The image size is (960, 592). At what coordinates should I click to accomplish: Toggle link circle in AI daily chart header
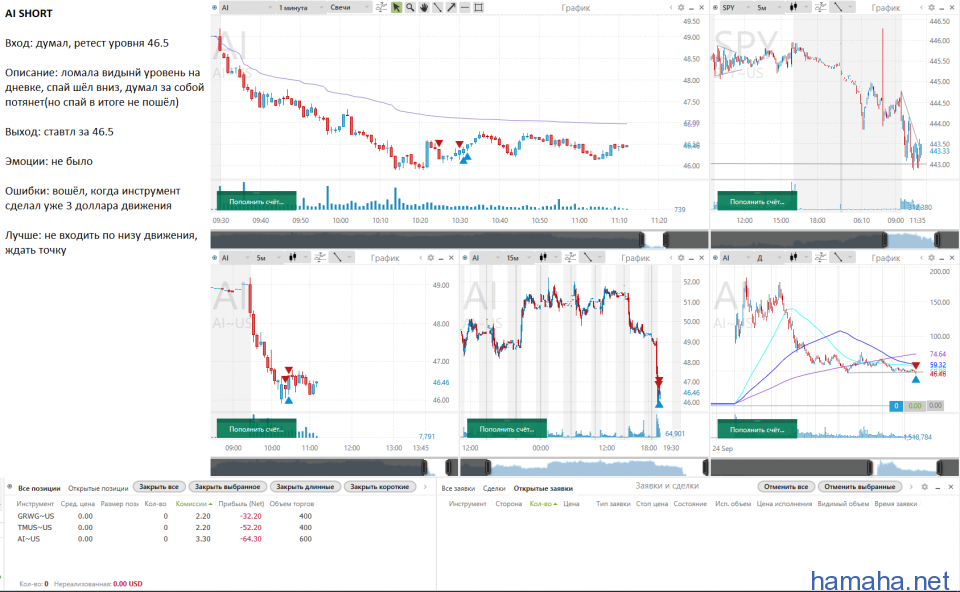coord(715,258)
